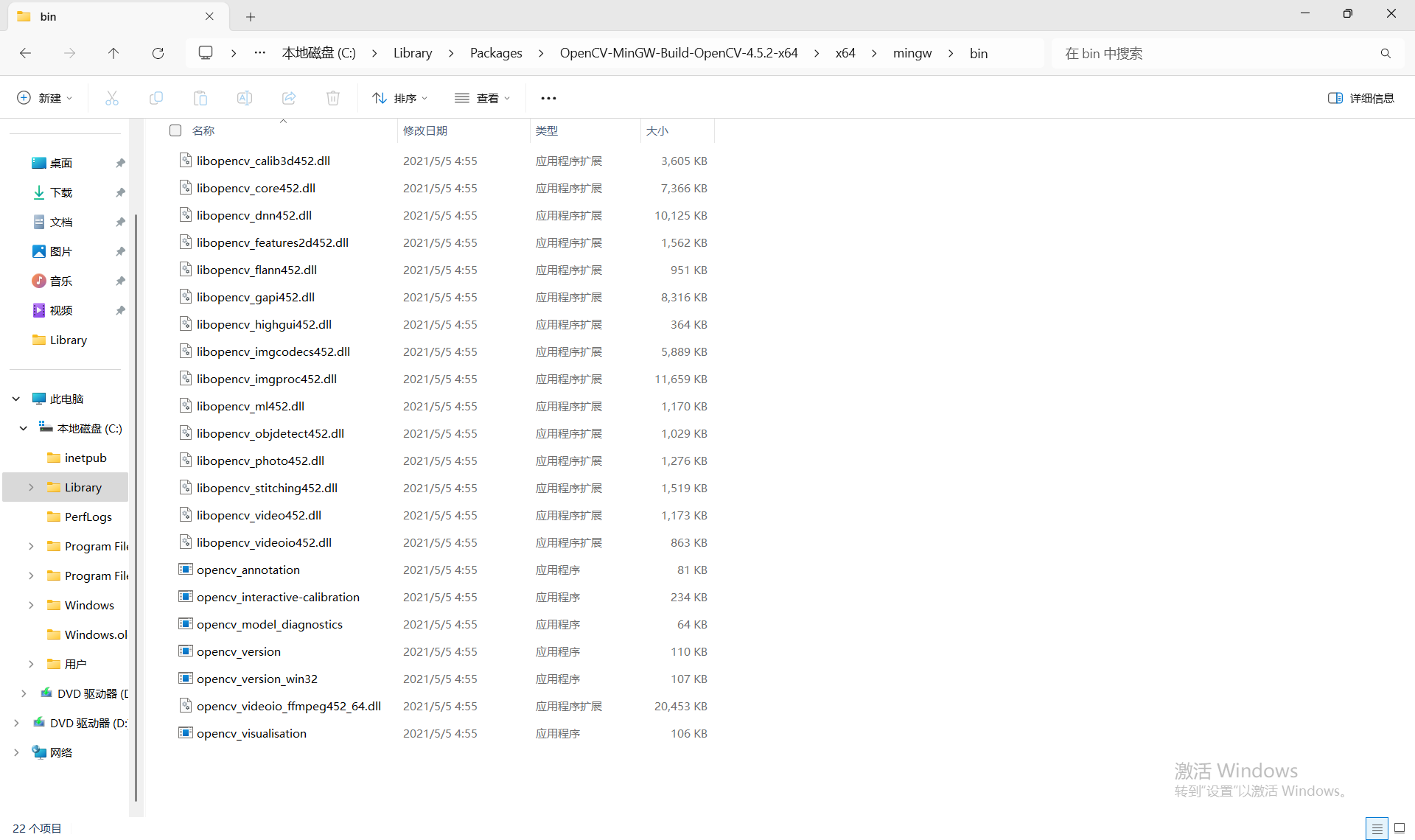Viewport: 1415px width, 840px height.
Task: Click the 在 bin 中搜索 search field
Action: [x=1216, y=53]
